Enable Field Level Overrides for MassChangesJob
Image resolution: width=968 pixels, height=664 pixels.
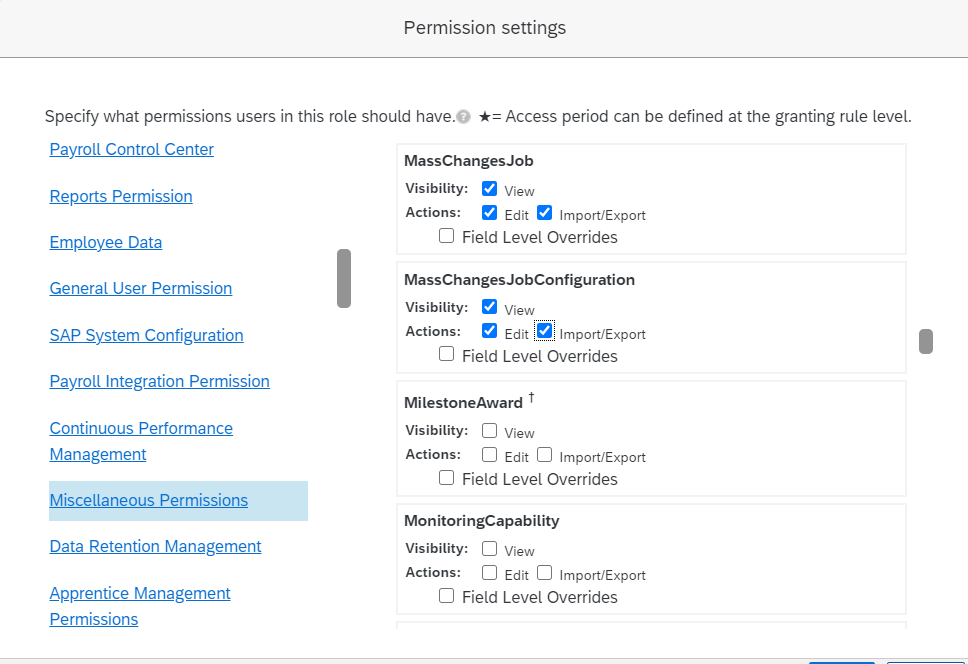coord(446,236)
